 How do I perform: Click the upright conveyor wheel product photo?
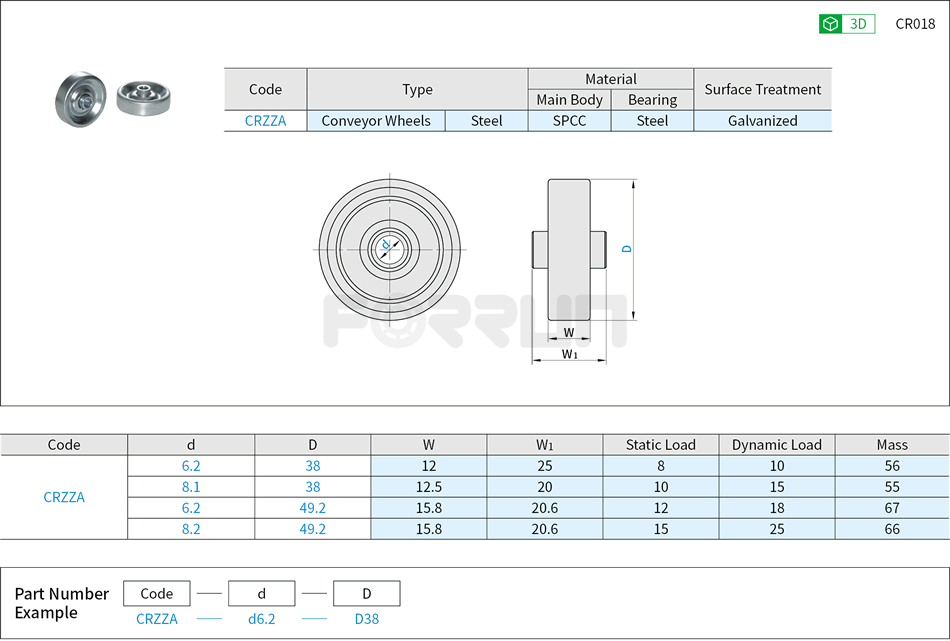coord(81,99)
